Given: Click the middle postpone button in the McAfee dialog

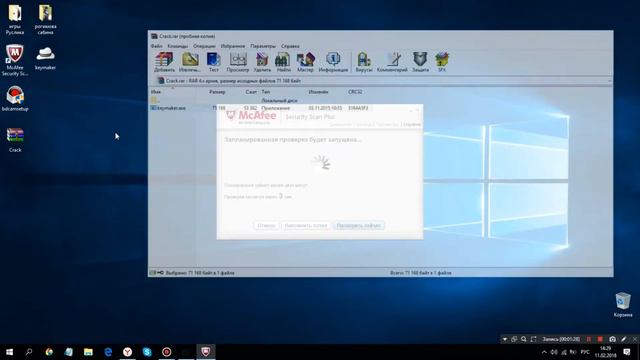Looking at the screenshot, I should coord(306,225).
